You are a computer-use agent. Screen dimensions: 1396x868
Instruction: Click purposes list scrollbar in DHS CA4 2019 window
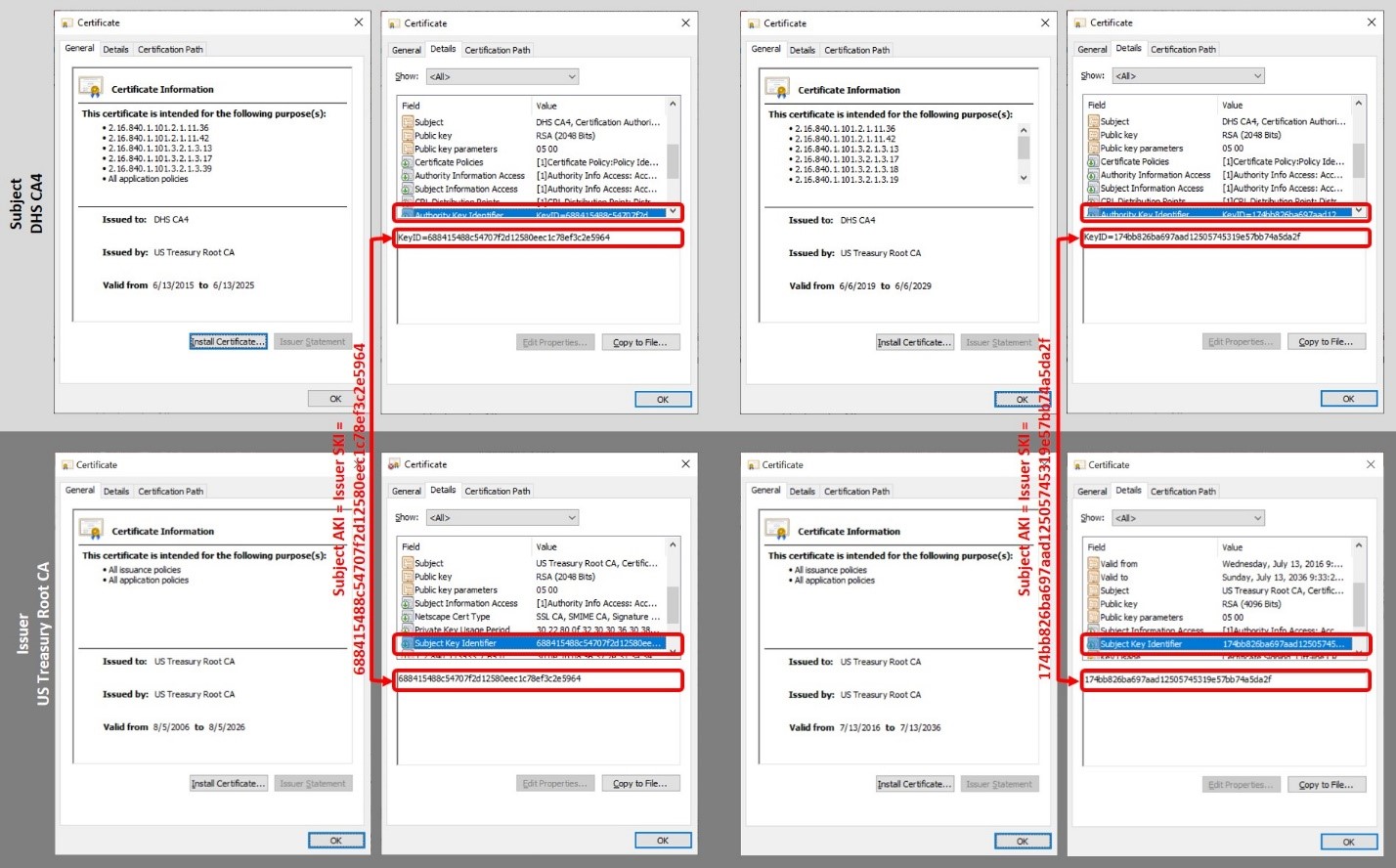tap(1024, 153)
